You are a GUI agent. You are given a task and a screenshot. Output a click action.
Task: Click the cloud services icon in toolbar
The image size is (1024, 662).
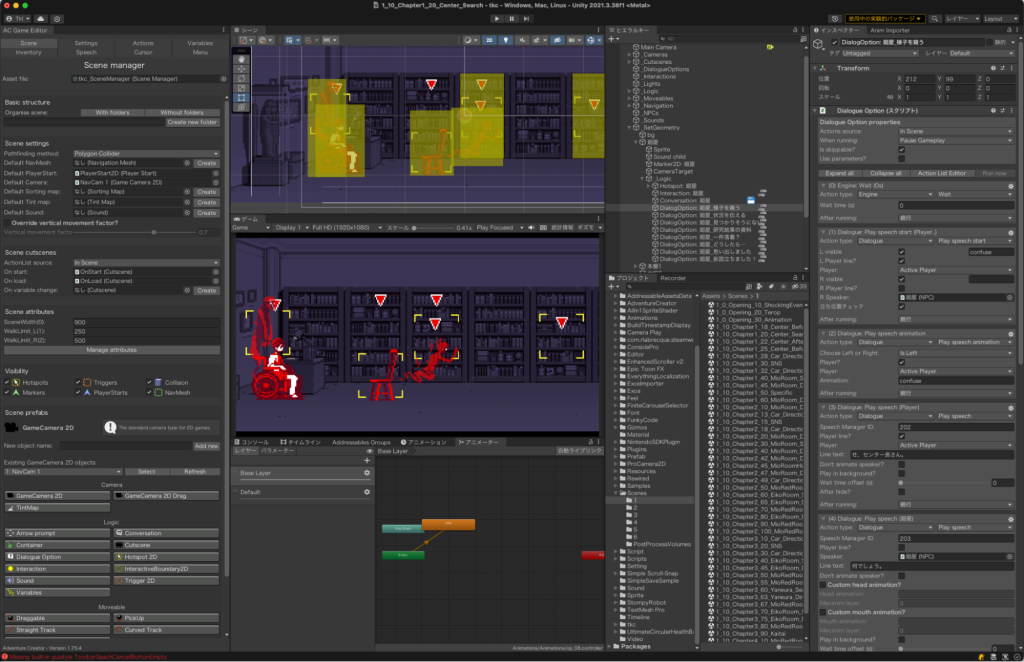coord(39,18)
